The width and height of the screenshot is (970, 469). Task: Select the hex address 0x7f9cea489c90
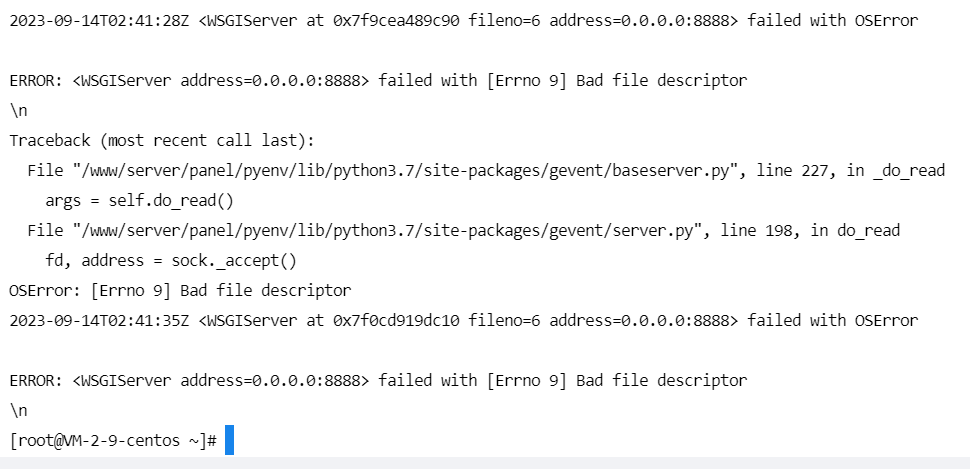[396, 21]
